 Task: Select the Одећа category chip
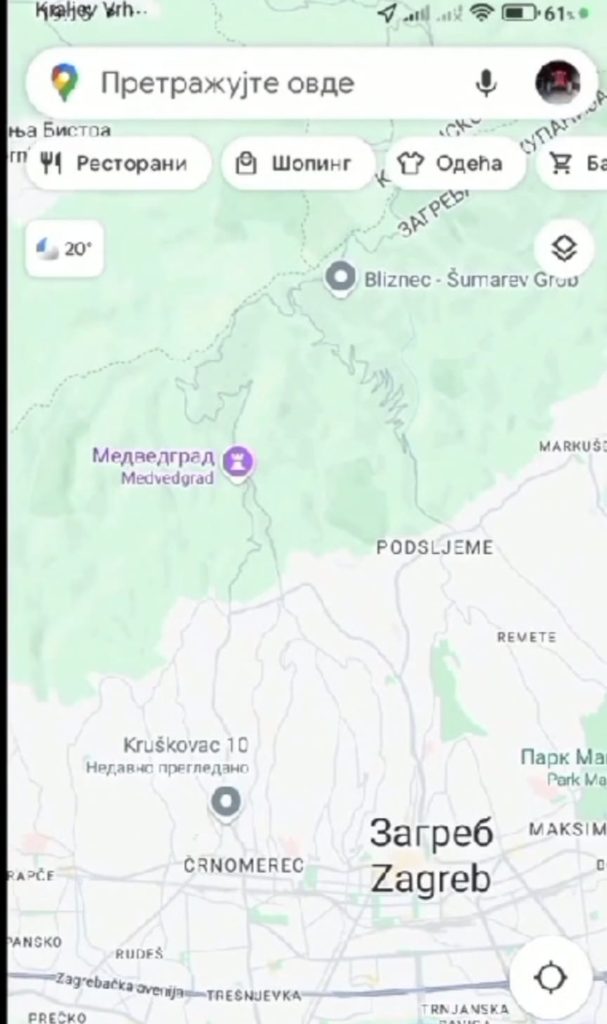tap(455, 163)
